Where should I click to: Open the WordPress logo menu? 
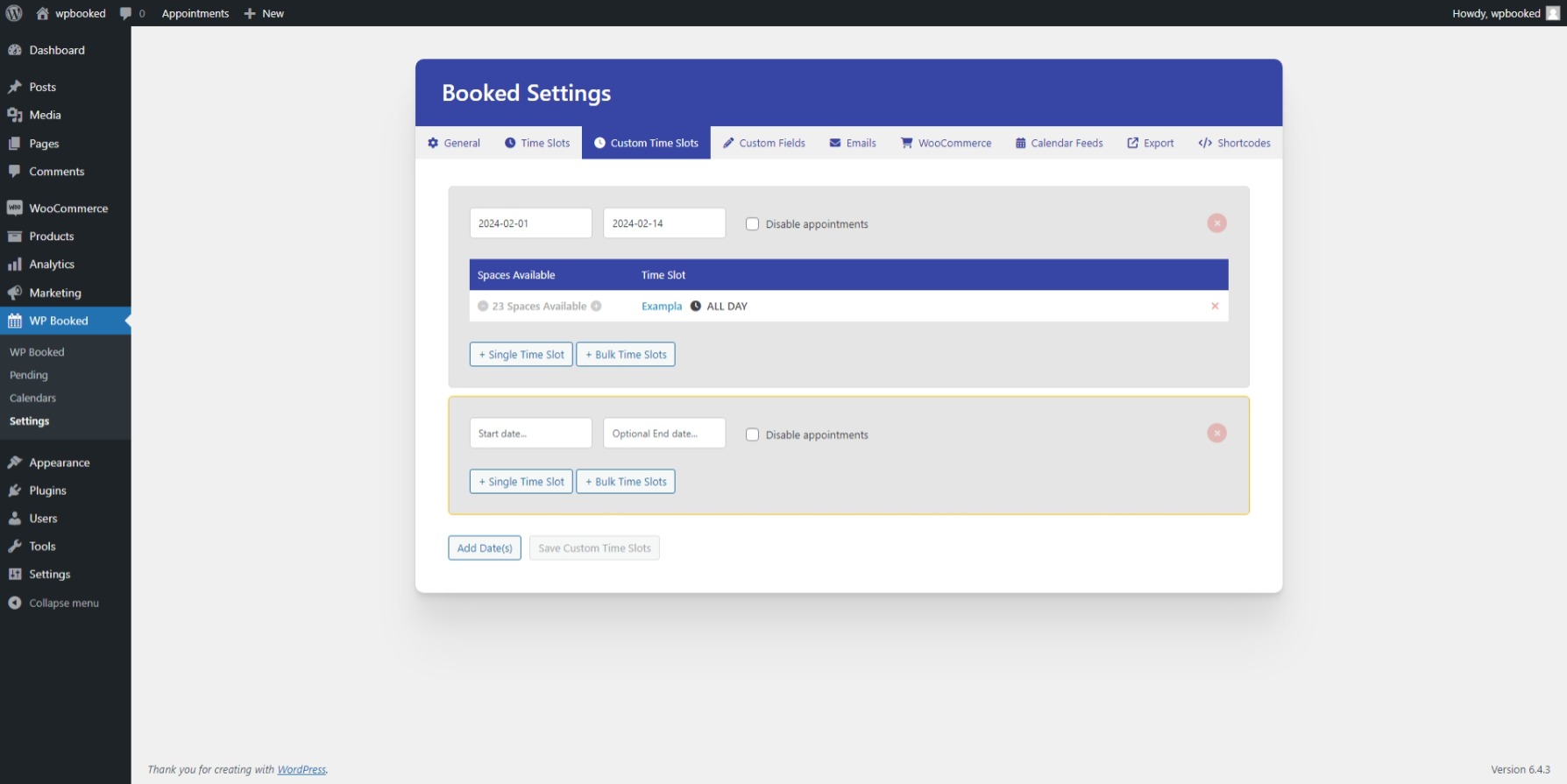14,13
